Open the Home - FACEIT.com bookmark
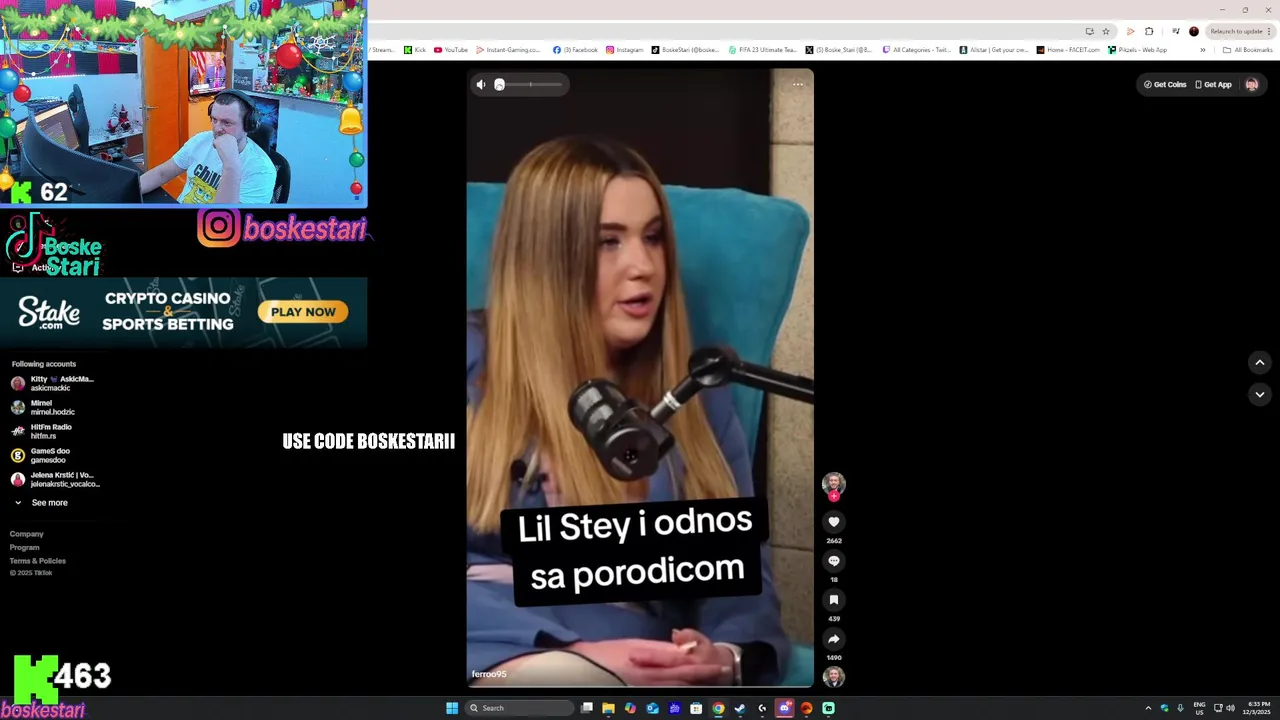1280x720 pixels. coord(1068,49)
